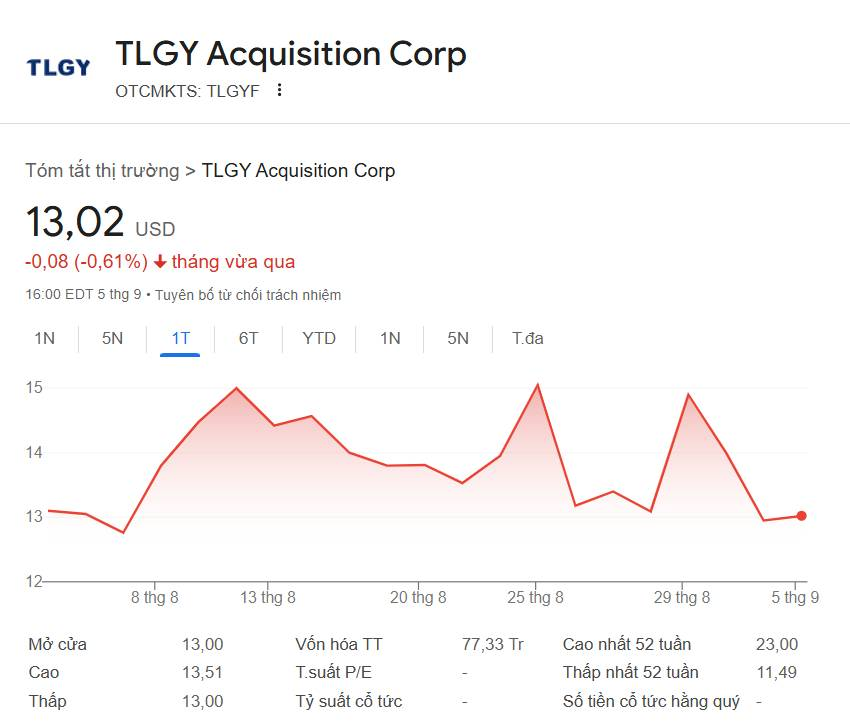Click the Vốn hóa TT value 77,33 Tr
This screenshot has width=850, height=727.
click(493, 644)
